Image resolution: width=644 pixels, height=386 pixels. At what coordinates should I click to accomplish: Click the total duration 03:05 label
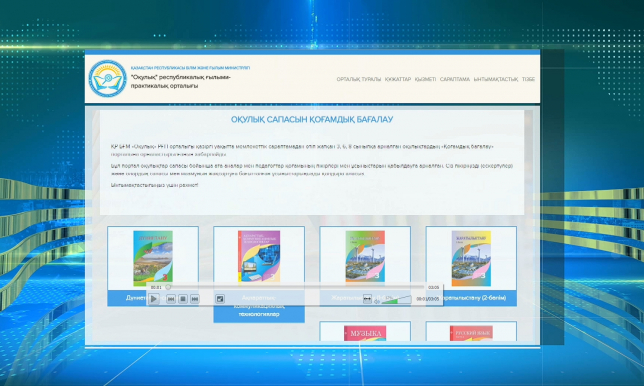(433, 287)
